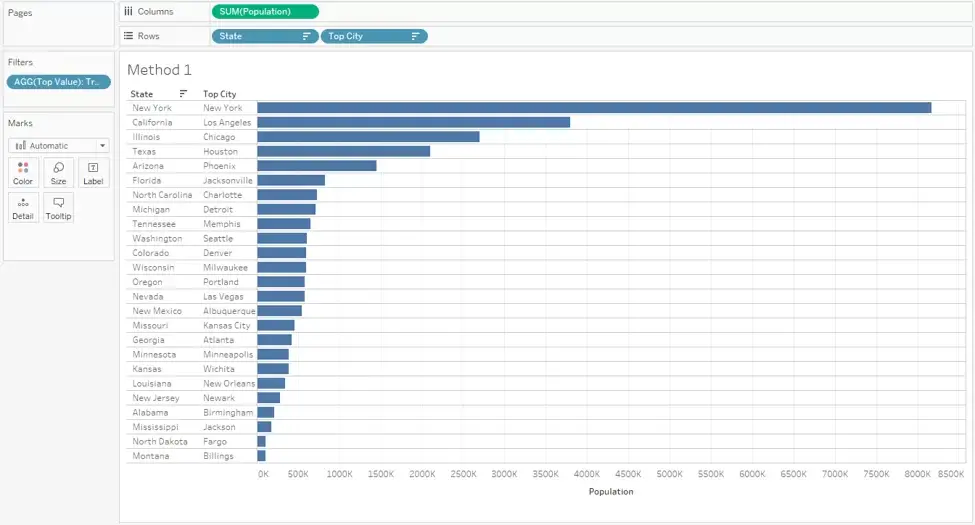Viewport: 975px width, 525px height.
Task: Click sort icon beside State header
Action: coord(183,94)
